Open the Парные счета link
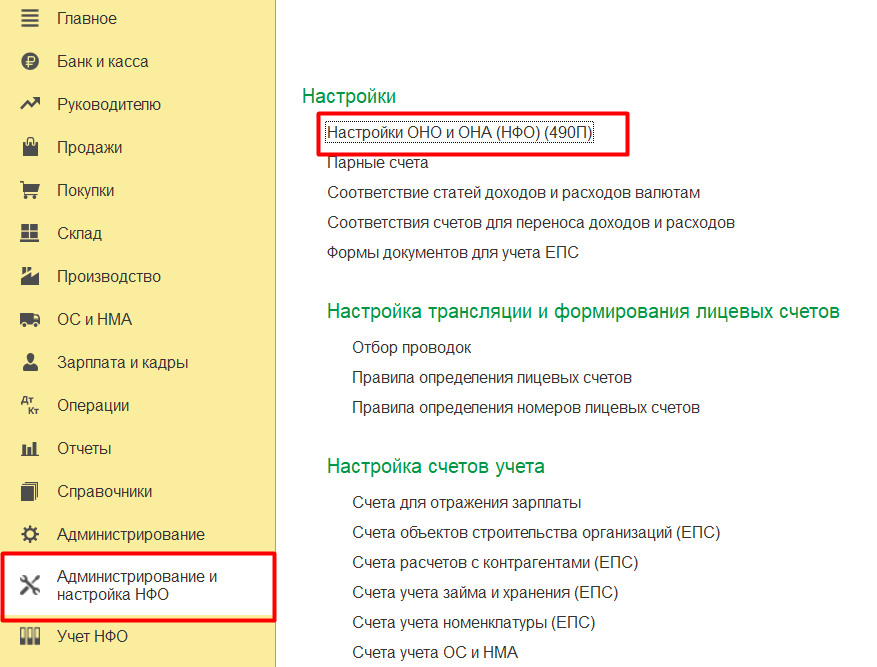The width and height of the screenshot is (877, 667). (x=377, y=162)
